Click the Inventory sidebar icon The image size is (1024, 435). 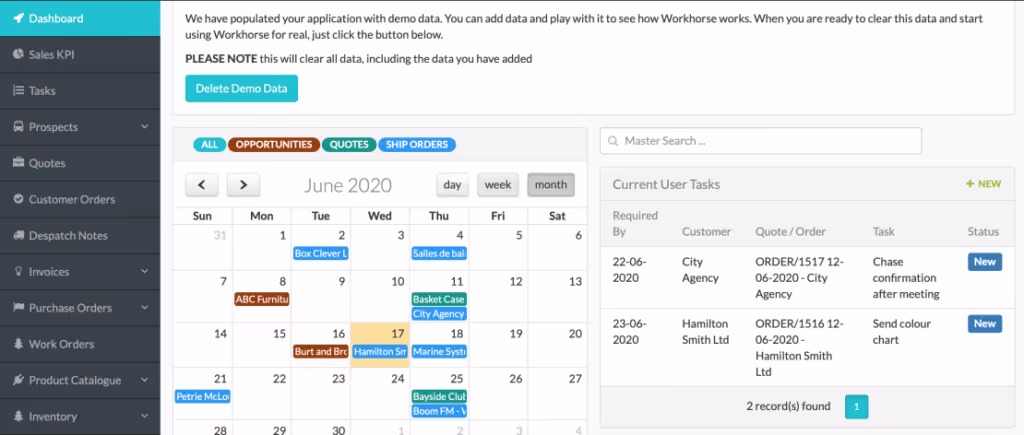(x=18, y=416)
